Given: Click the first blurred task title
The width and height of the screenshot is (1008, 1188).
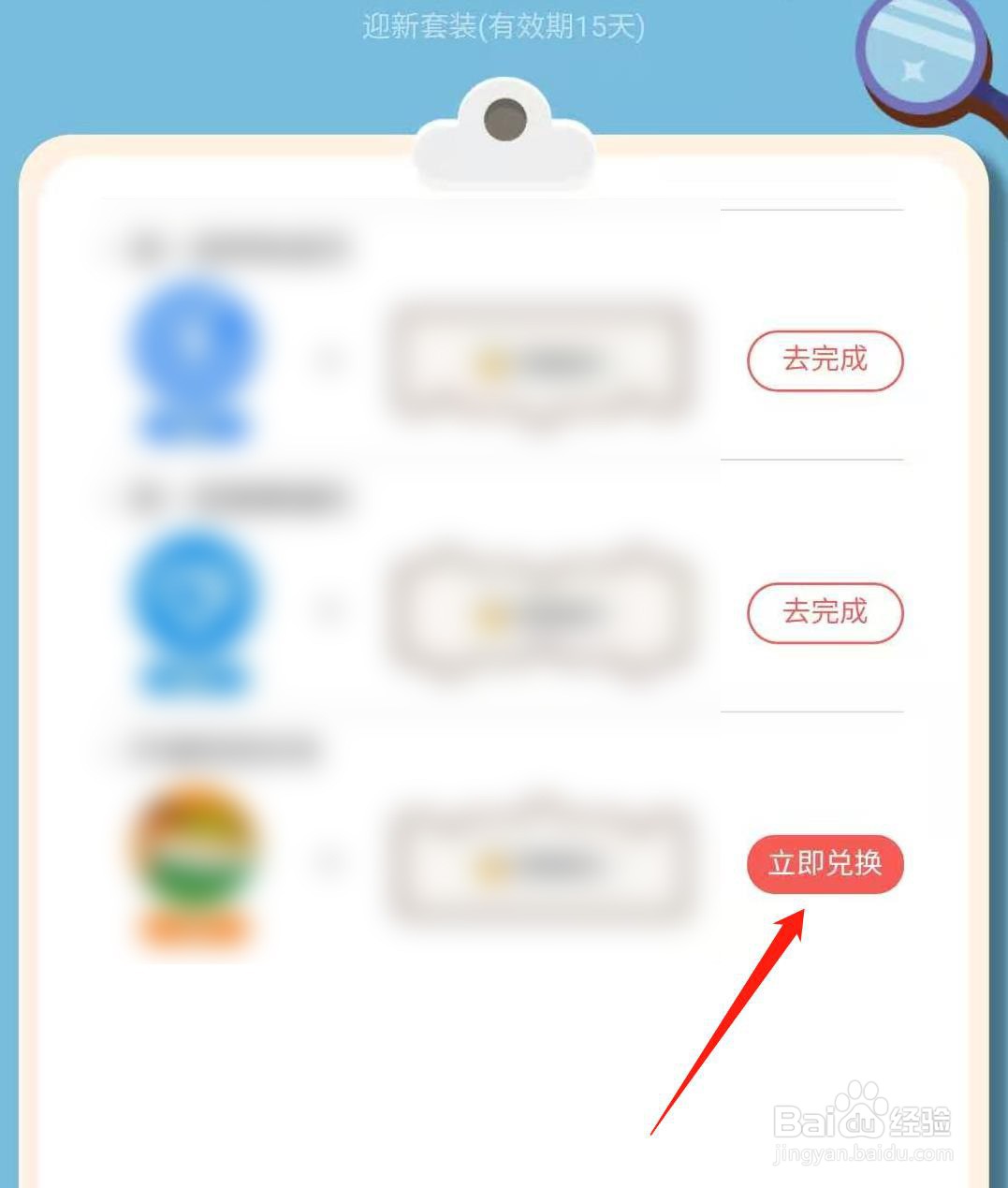Looking at the screenshot, I should 234,248.
